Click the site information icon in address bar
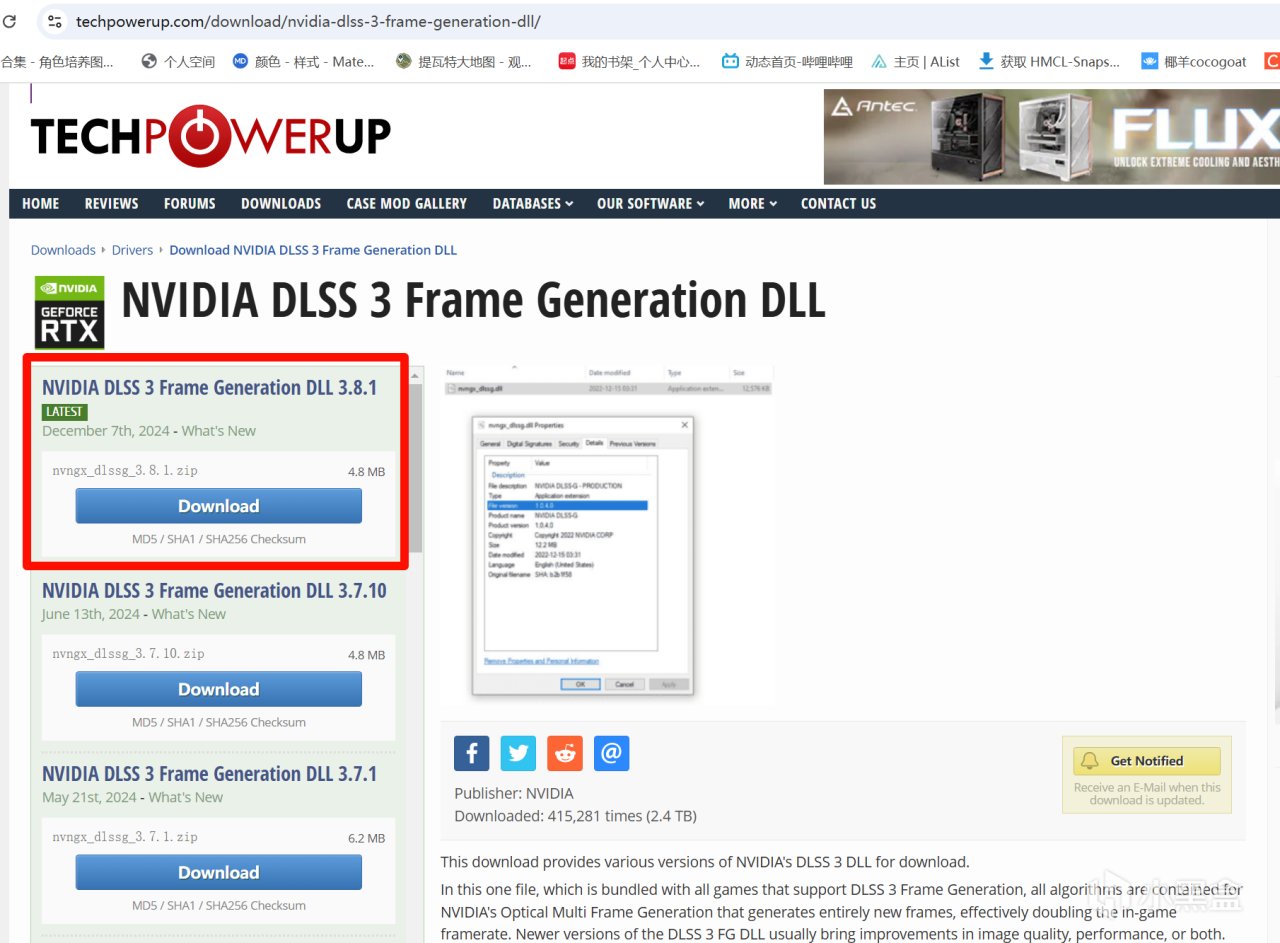 [x=55, y=21]
